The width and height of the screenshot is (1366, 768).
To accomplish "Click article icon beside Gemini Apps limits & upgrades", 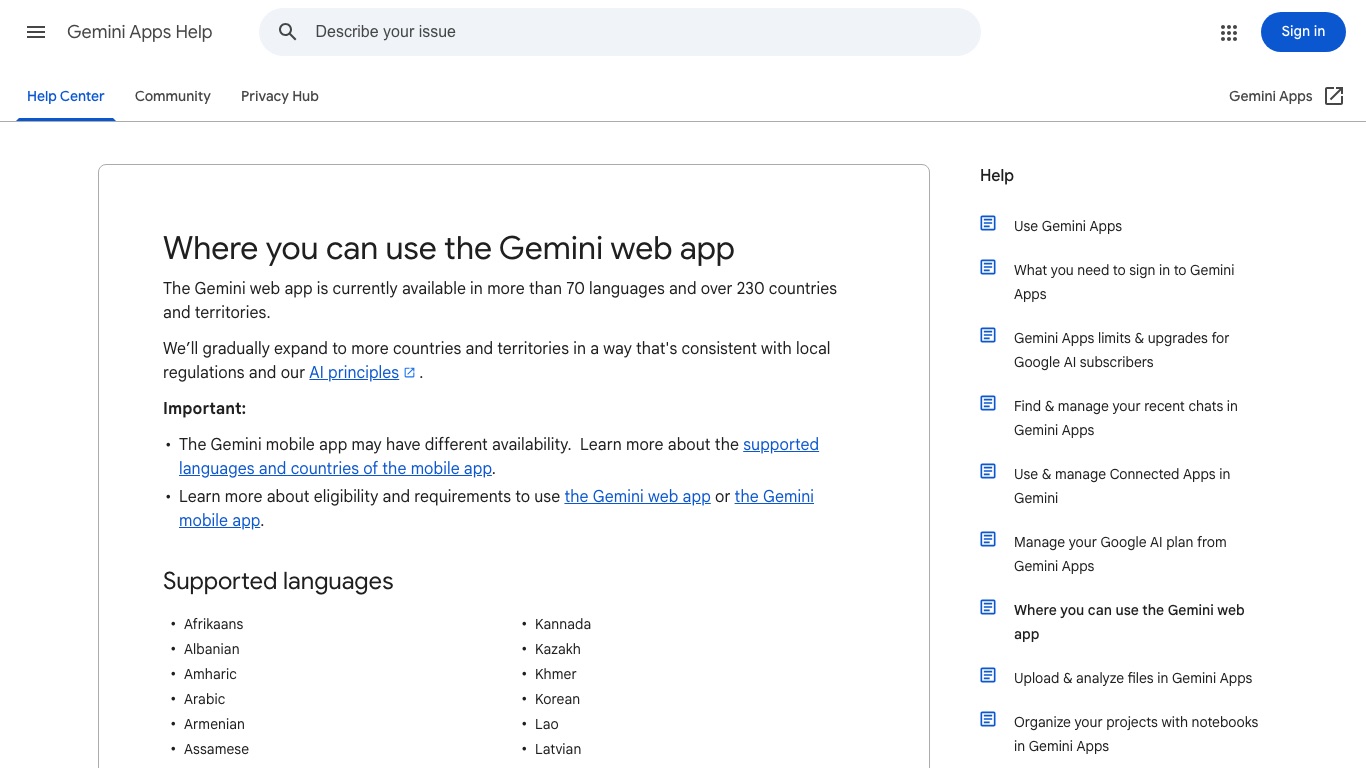I will click(x=988, y=336).
